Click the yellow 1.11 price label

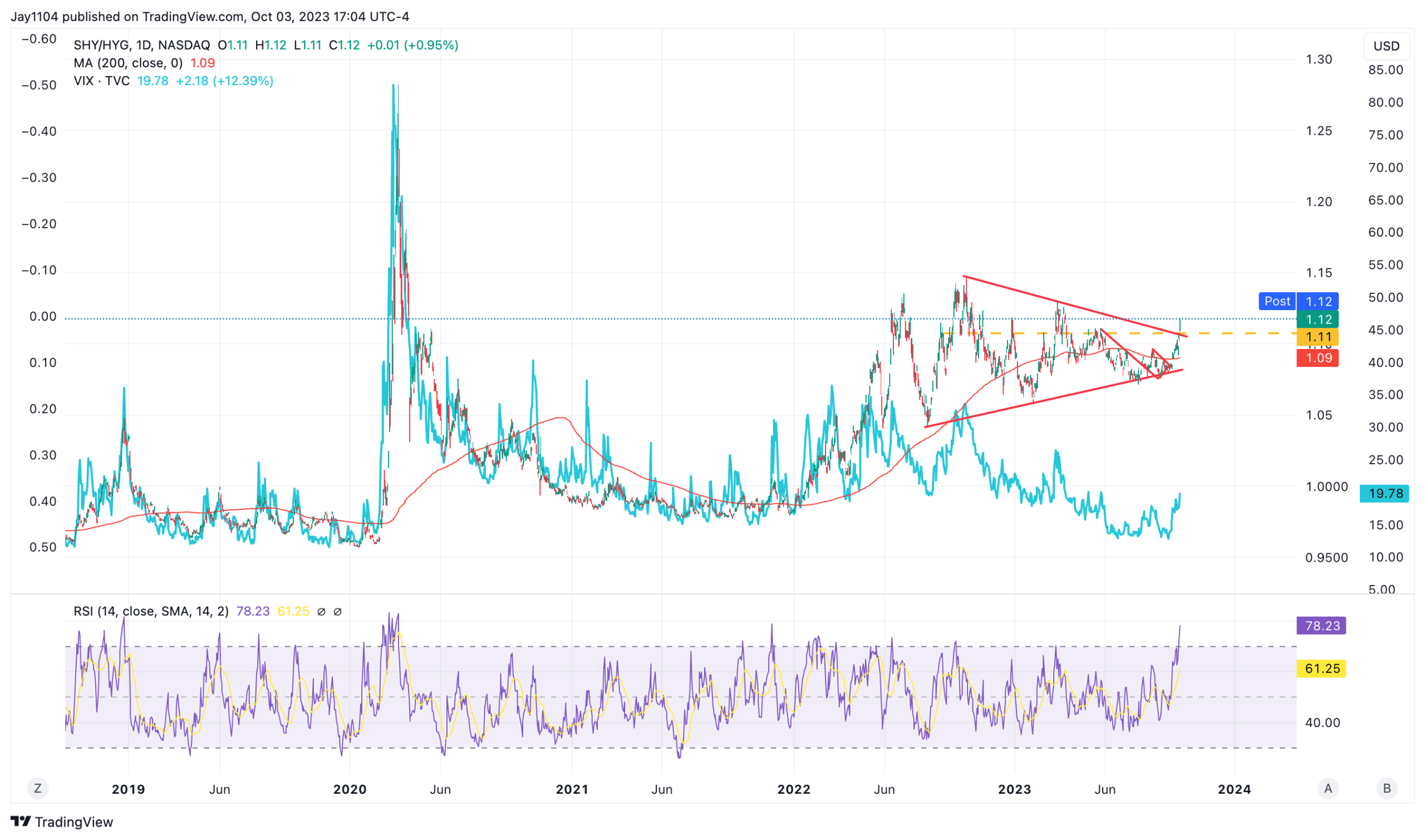pos(1318,337)
